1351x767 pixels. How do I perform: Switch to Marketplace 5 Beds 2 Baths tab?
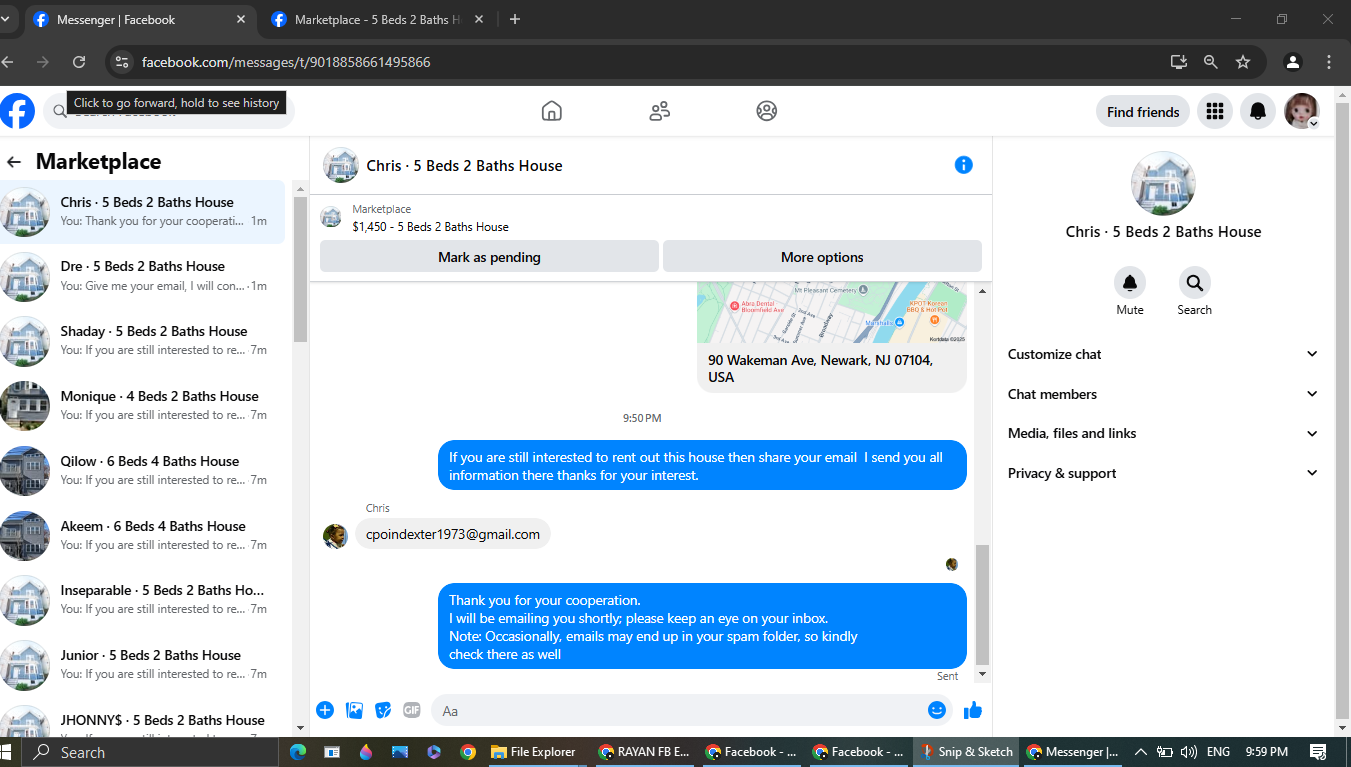click(377, 20)
